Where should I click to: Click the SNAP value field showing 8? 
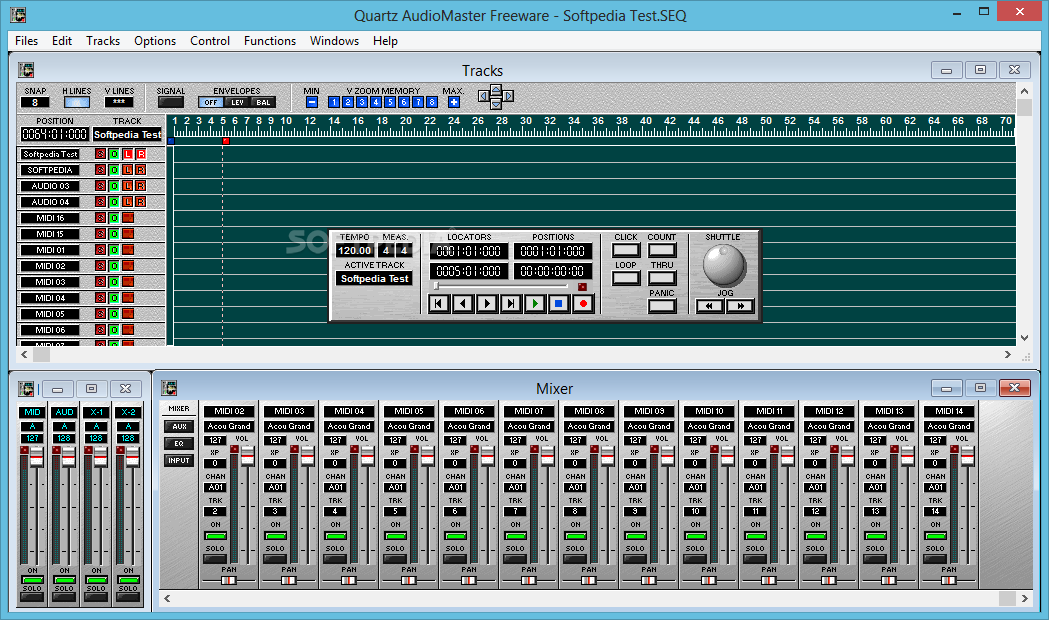35,102
